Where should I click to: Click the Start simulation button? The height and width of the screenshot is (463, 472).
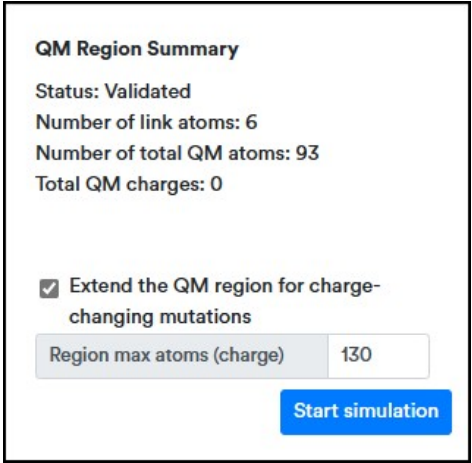pyautogui.click(x=366, y=412)
